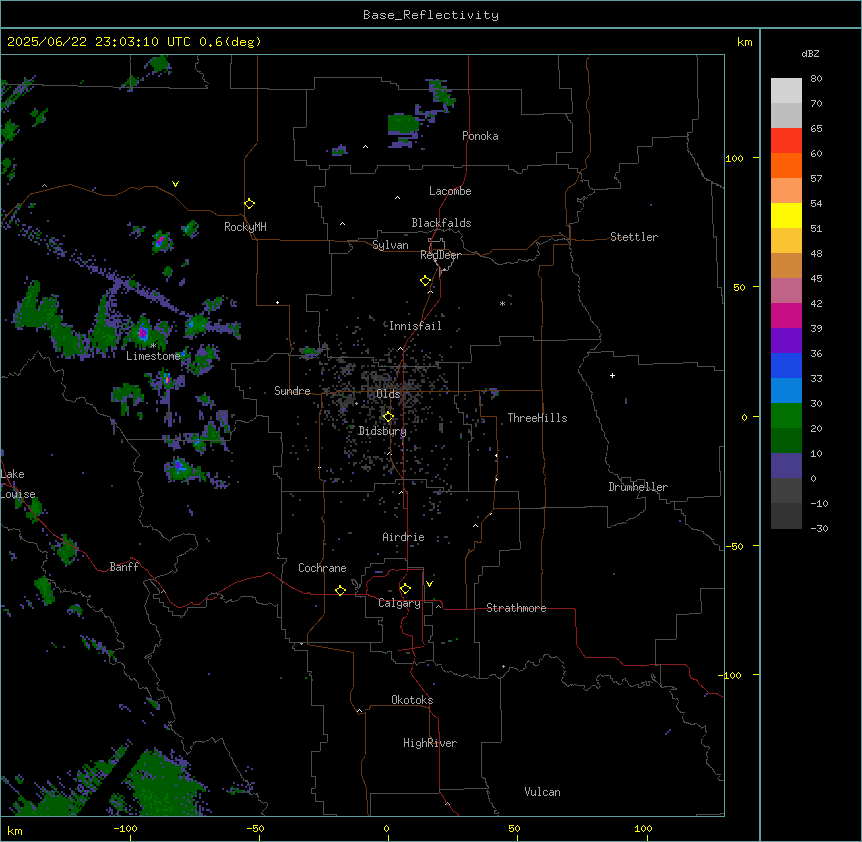Click the Olds label
Screen dimensions: 862x842
pyautogui.click(x=388, y=394)
